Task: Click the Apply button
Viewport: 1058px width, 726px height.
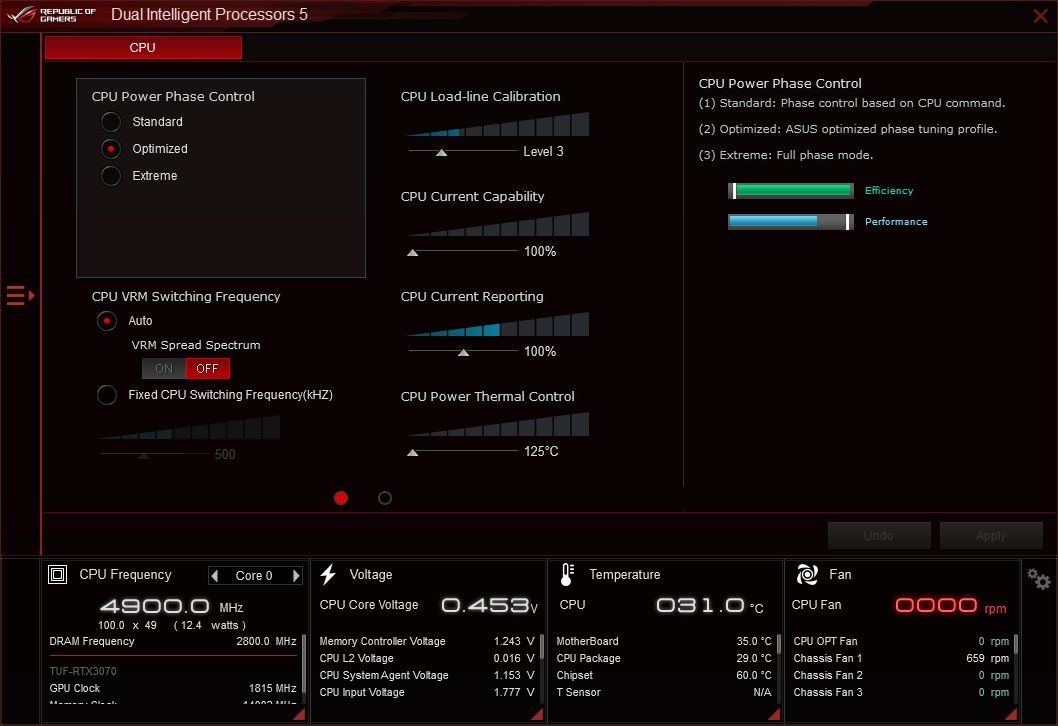Action: pyautogui.click(x=991, y=535)
